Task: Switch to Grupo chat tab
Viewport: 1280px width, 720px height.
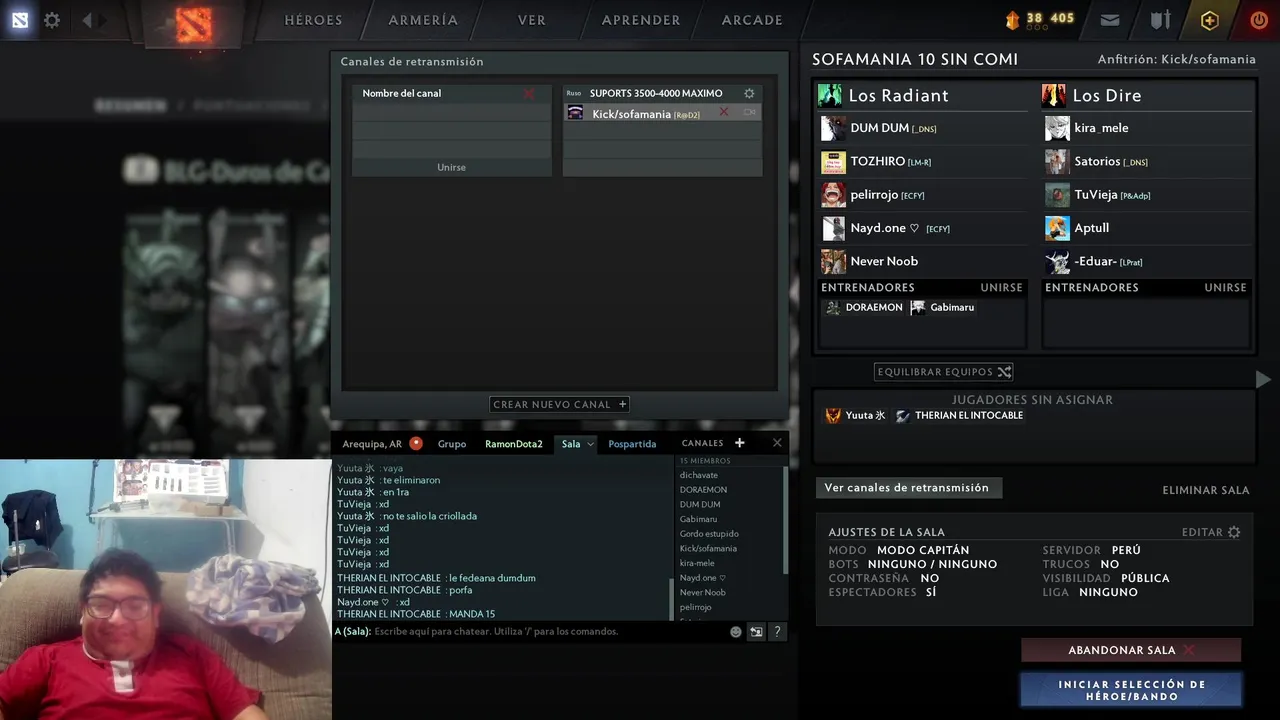Action: tap(452, 444)
